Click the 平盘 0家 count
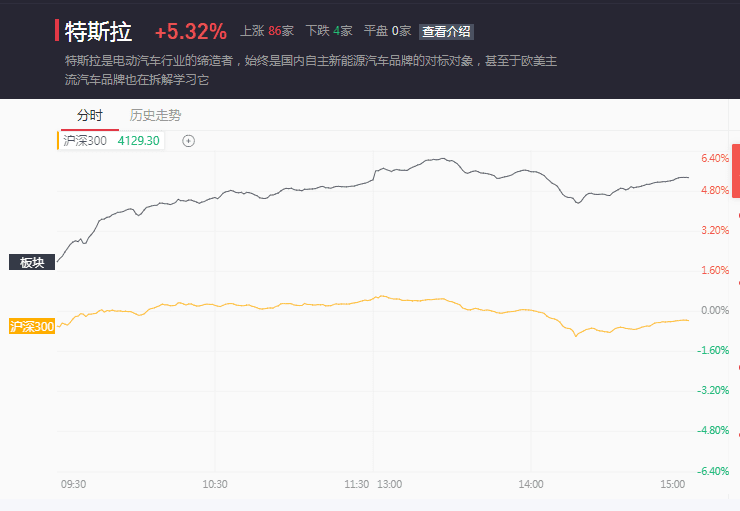740x511 pixels. tap(387, 31)
